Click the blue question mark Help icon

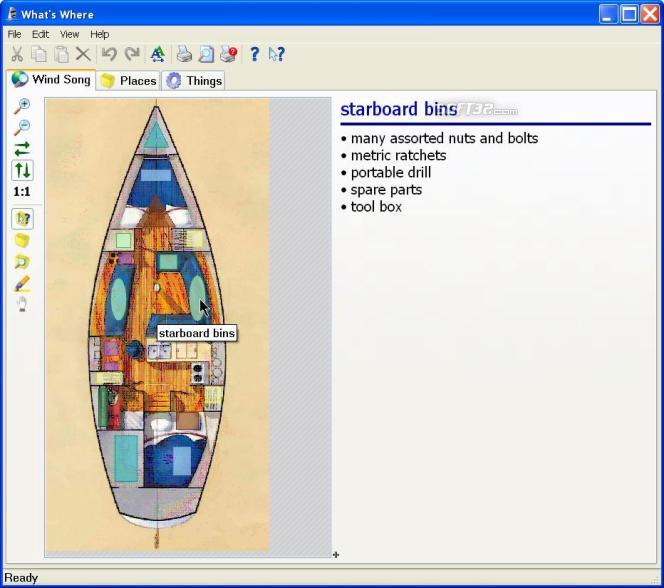254,55
